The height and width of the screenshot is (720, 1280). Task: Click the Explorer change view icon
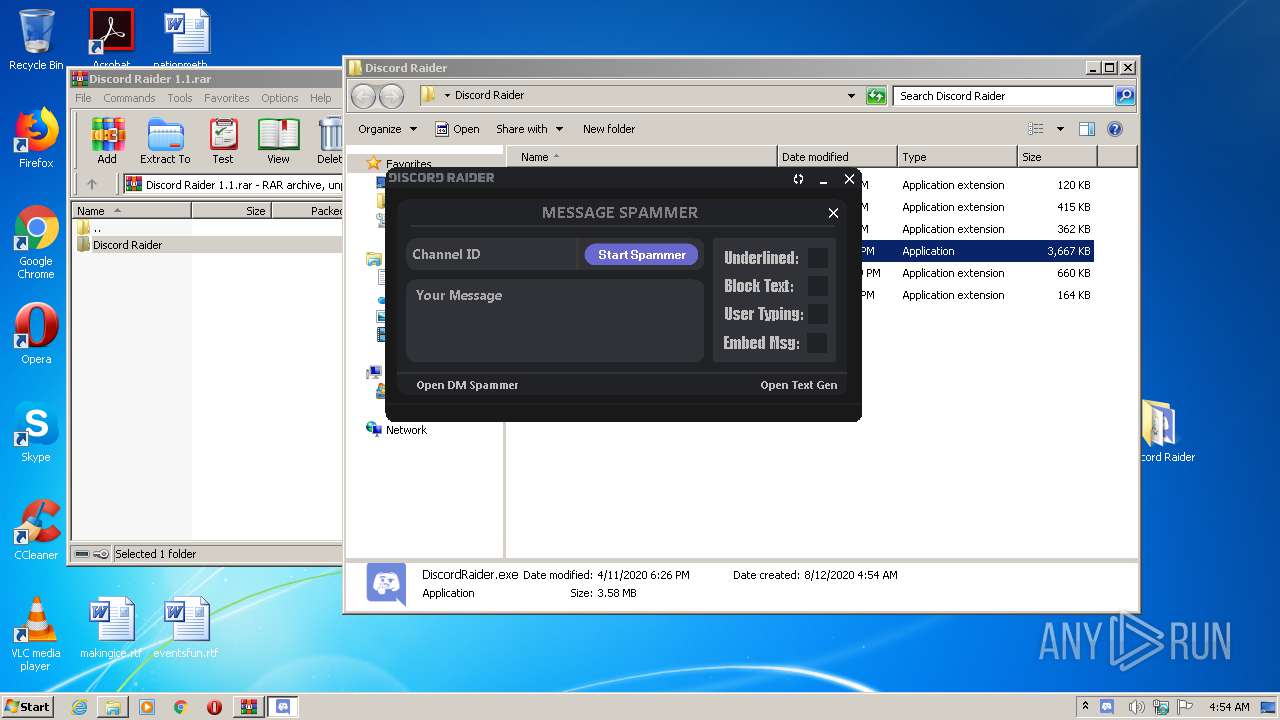point(1036,129)
